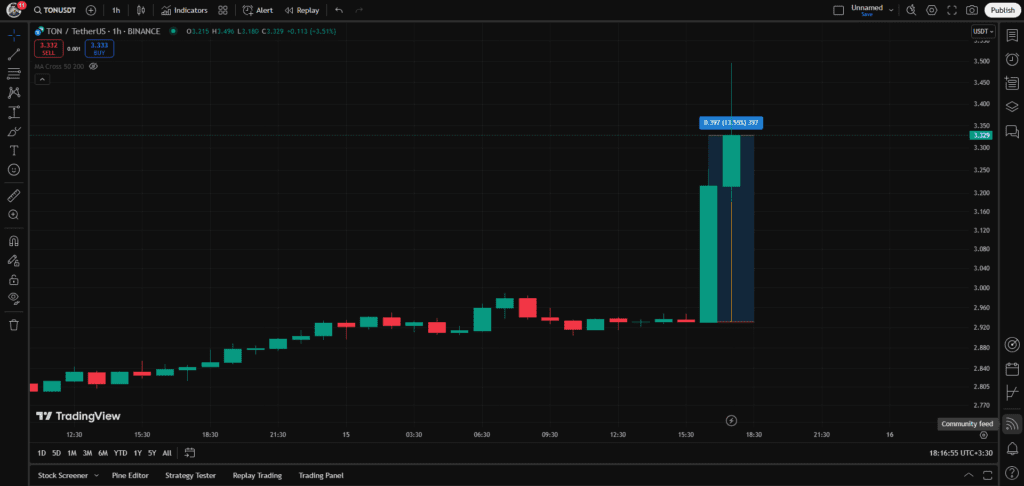Select the Stock Screener tab
Image resolution: width=1024 pixels, height=486 pixels.
tap(63, 476)
